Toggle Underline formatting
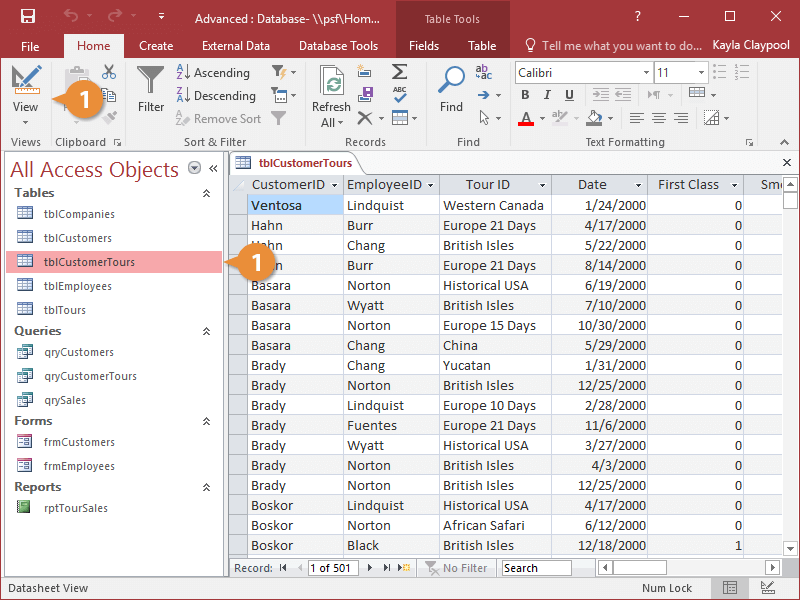The width and height of the screenshot is (800, 600). pos(569,94)
